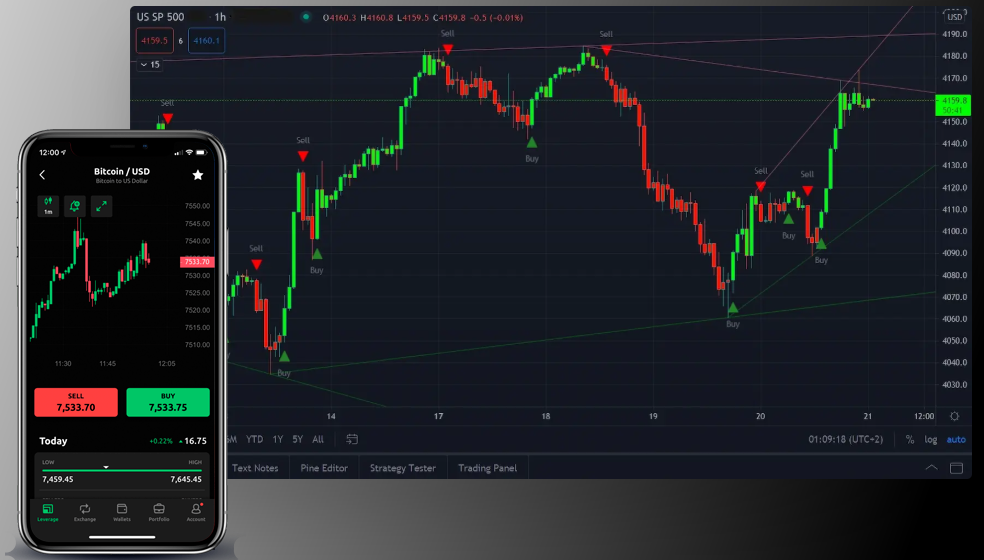Open the US SP 500 symbol selector

coord(160,17)
